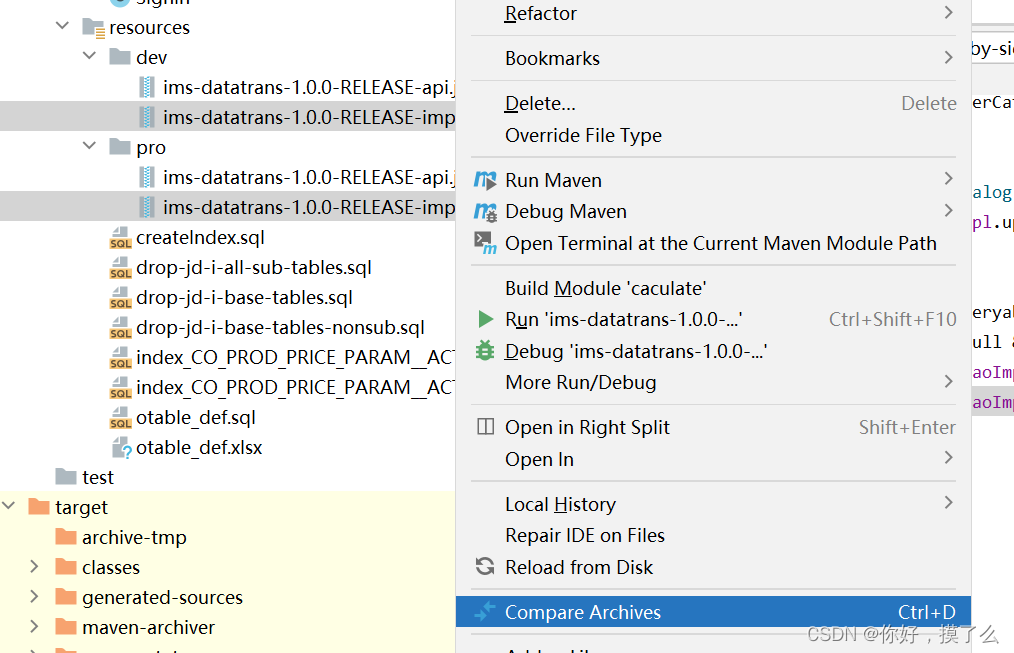Screen dimensions: 1014x653
Task: Select the archive-tmp folder row
Action: click(x=228, y=537)
